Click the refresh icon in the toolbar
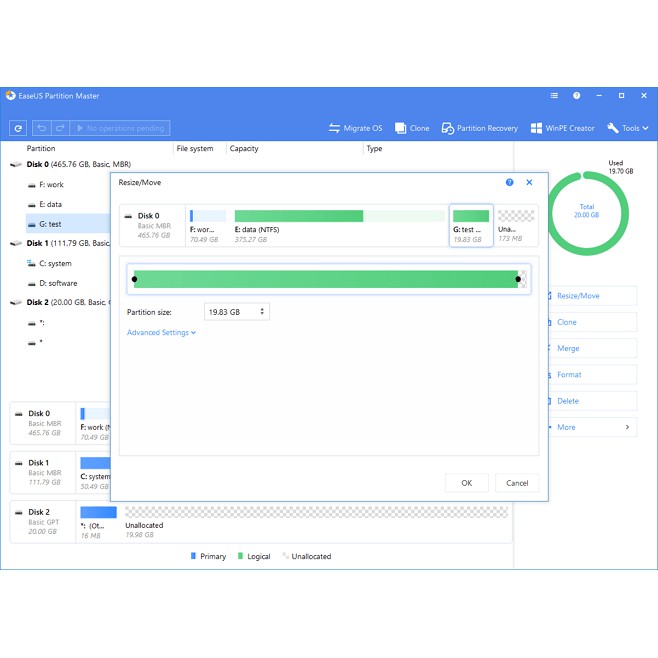Image resolution: width=658 pixels, height=658 pixels. click(x=18, y=128)
